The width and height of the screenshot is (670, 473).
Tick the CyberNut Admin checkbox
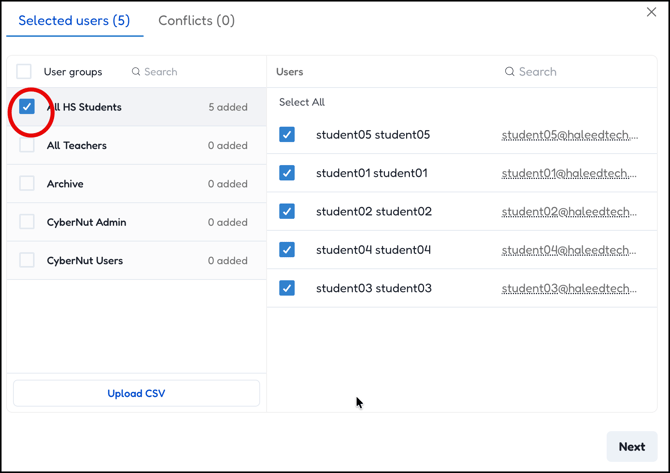click(x=27, y=222)
